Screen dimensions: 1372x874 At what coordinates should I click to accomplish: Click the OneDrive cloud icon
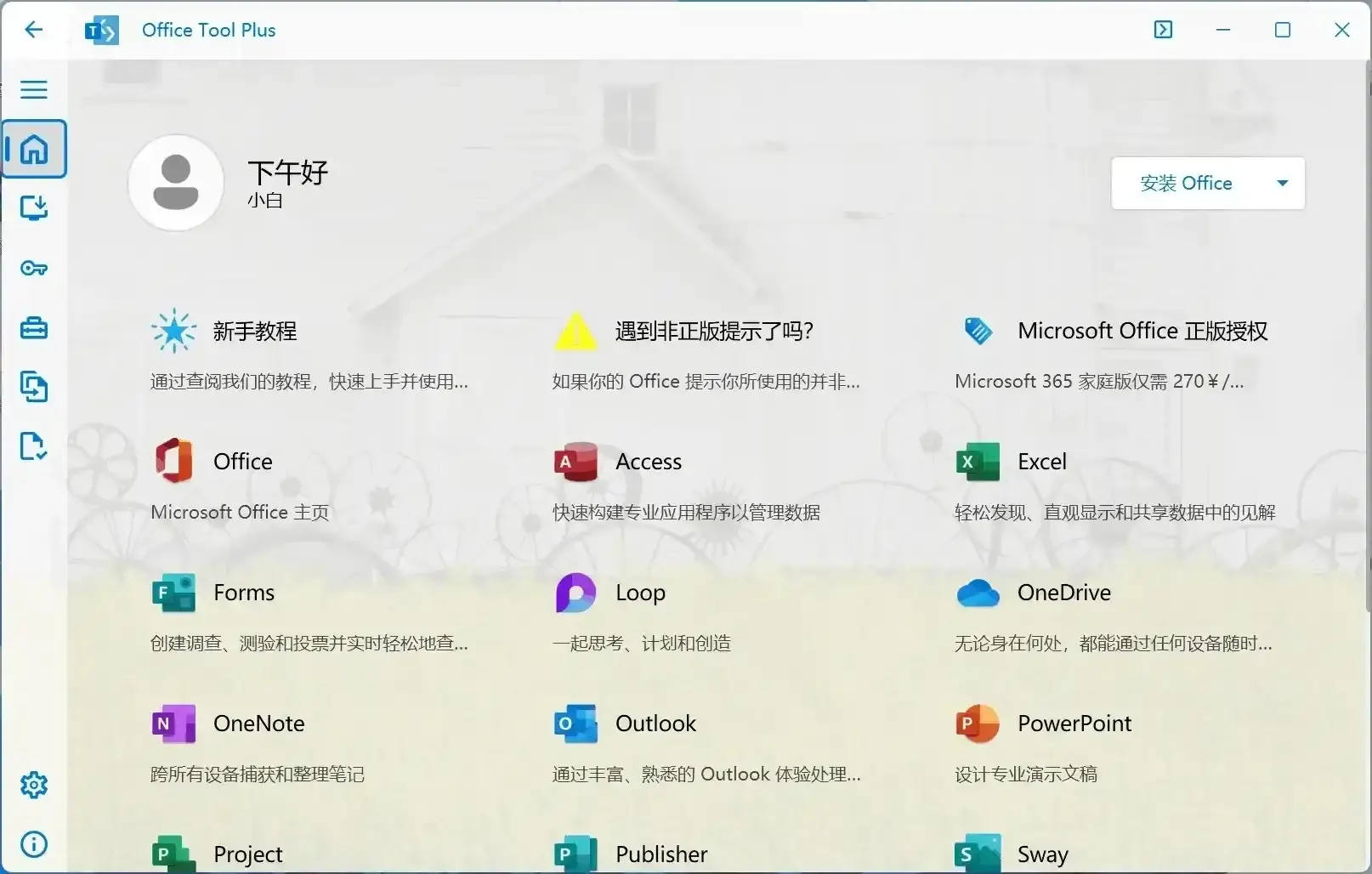coord(978,593)
